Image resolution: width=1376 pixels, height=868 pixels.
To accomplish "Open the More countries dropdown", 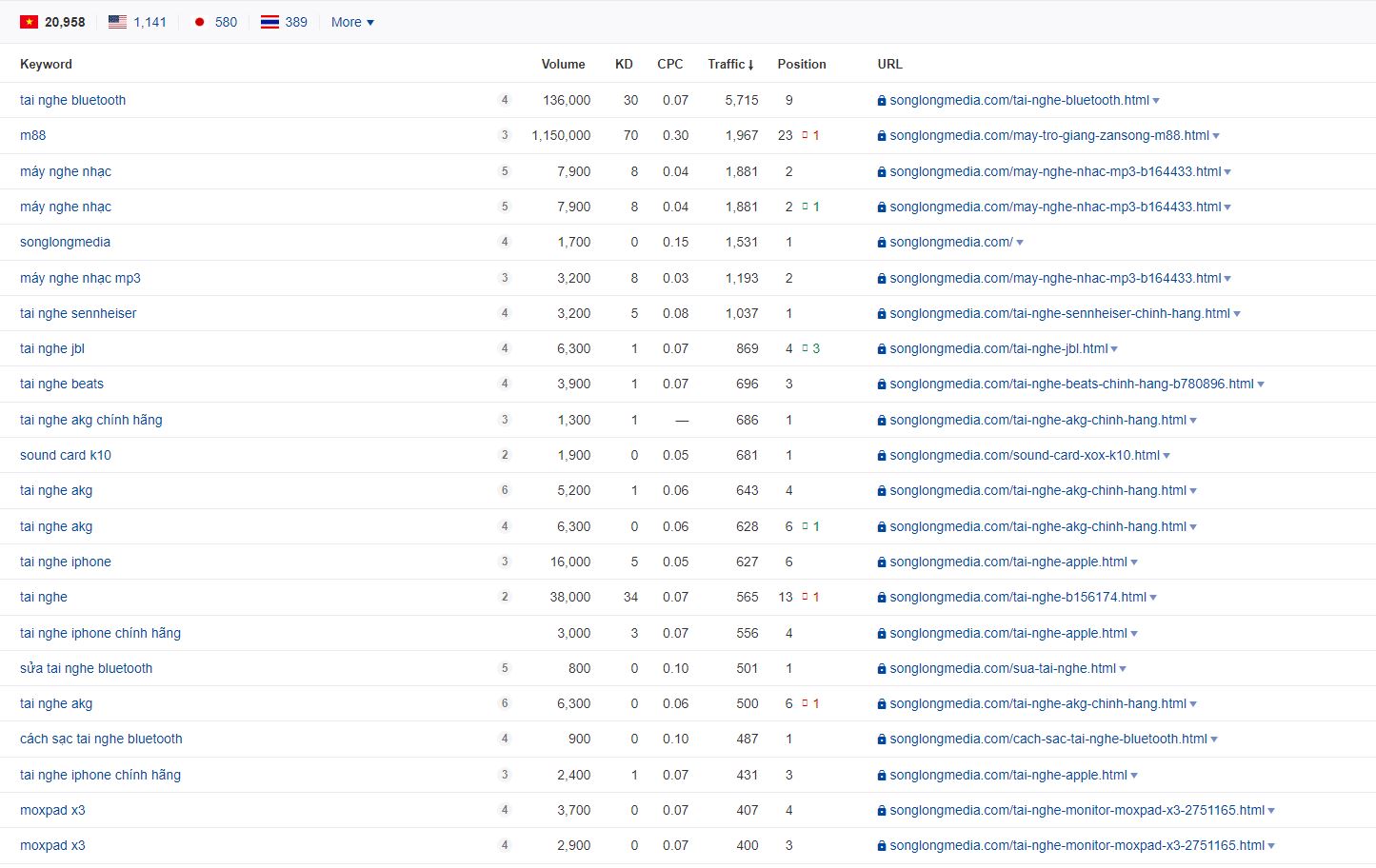I will point(352,22).
